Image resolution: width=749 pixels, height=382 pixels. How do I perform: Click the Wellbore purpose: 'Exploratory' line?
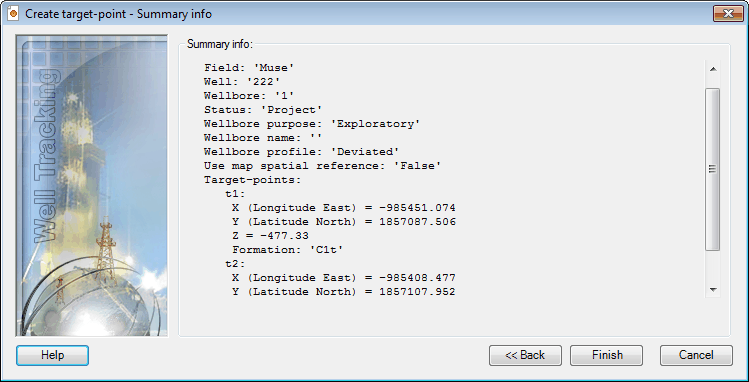click(312, 124)
